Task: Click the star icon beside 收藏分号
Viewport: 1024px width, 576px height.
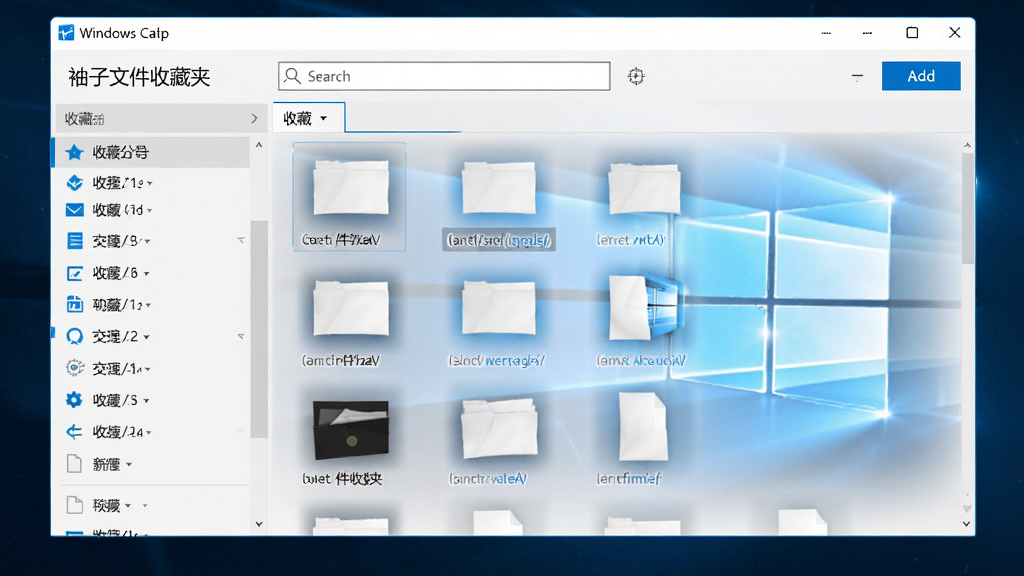Action: [x=74, y=152]
